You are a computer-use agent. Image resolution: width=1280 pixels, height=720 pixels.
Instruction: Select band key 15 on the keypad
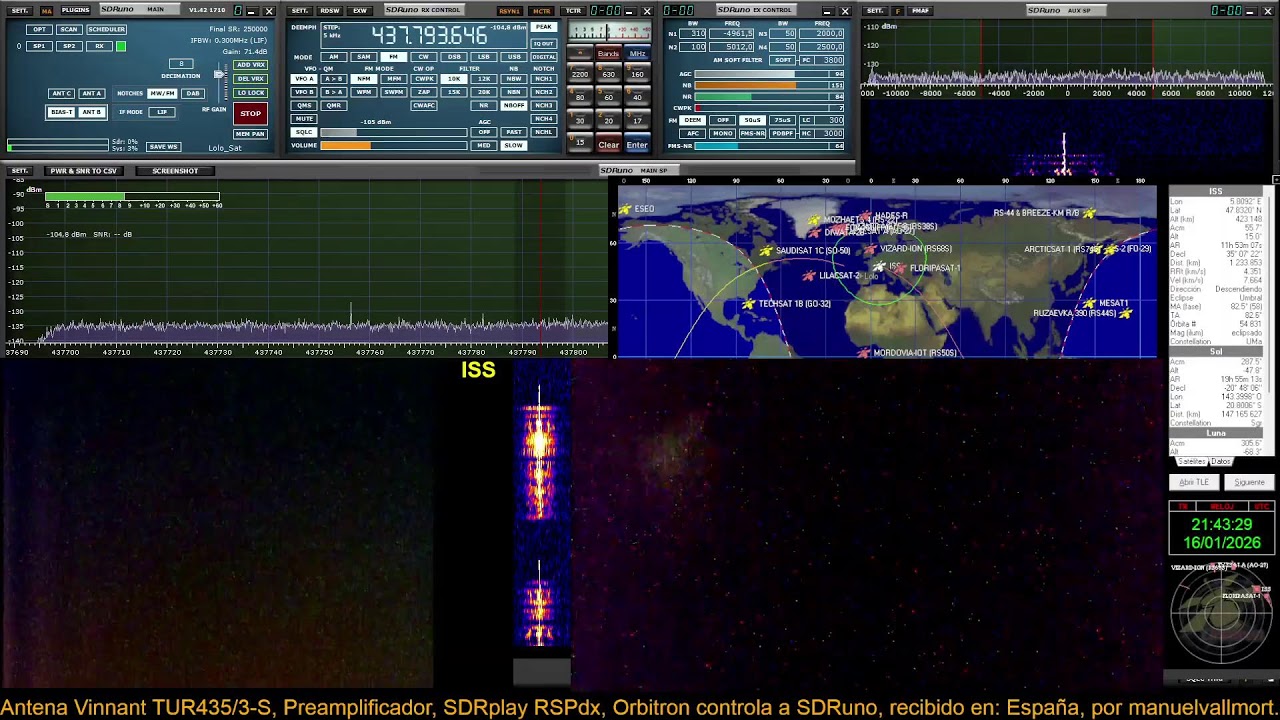(580, 143)
